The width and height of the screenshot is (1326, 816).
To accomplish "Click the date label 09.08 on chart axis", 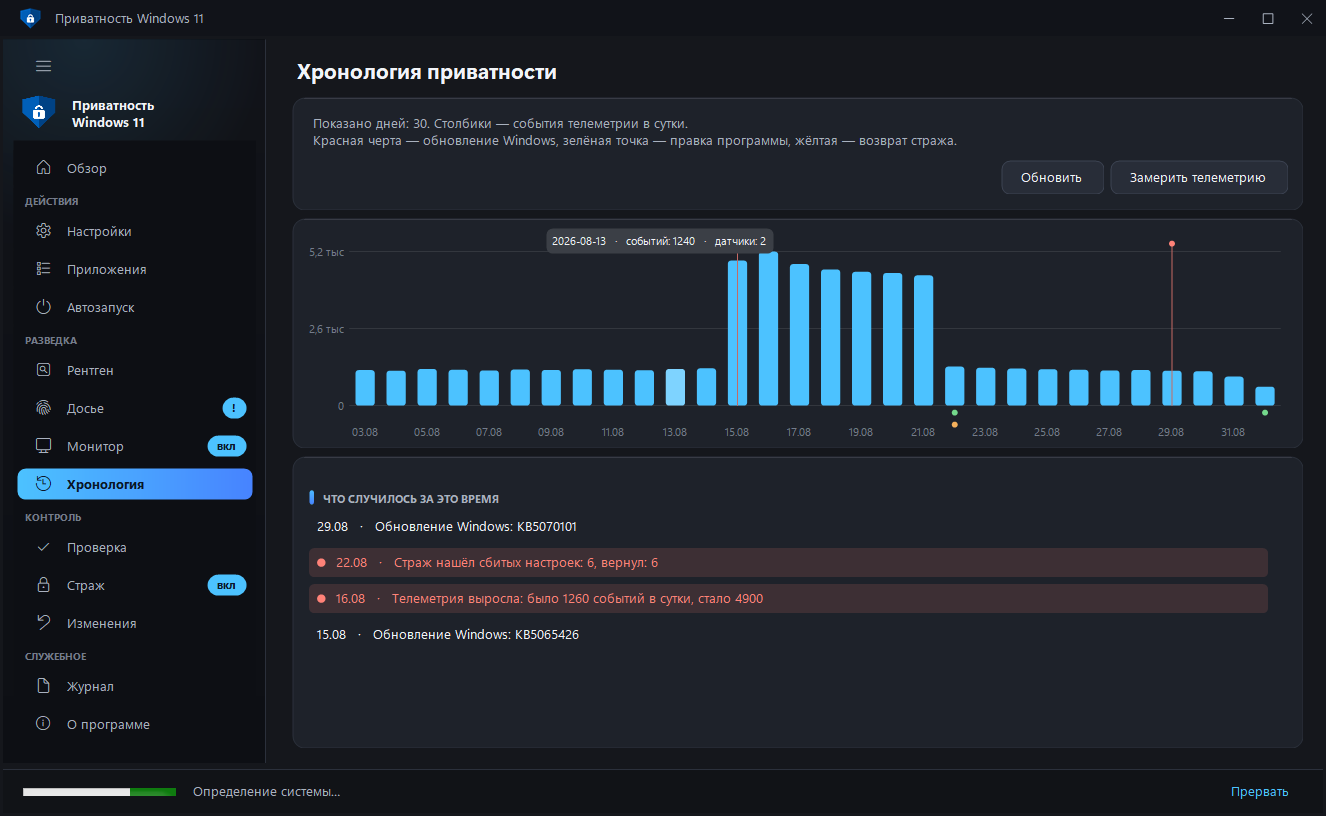I will 551,432.
